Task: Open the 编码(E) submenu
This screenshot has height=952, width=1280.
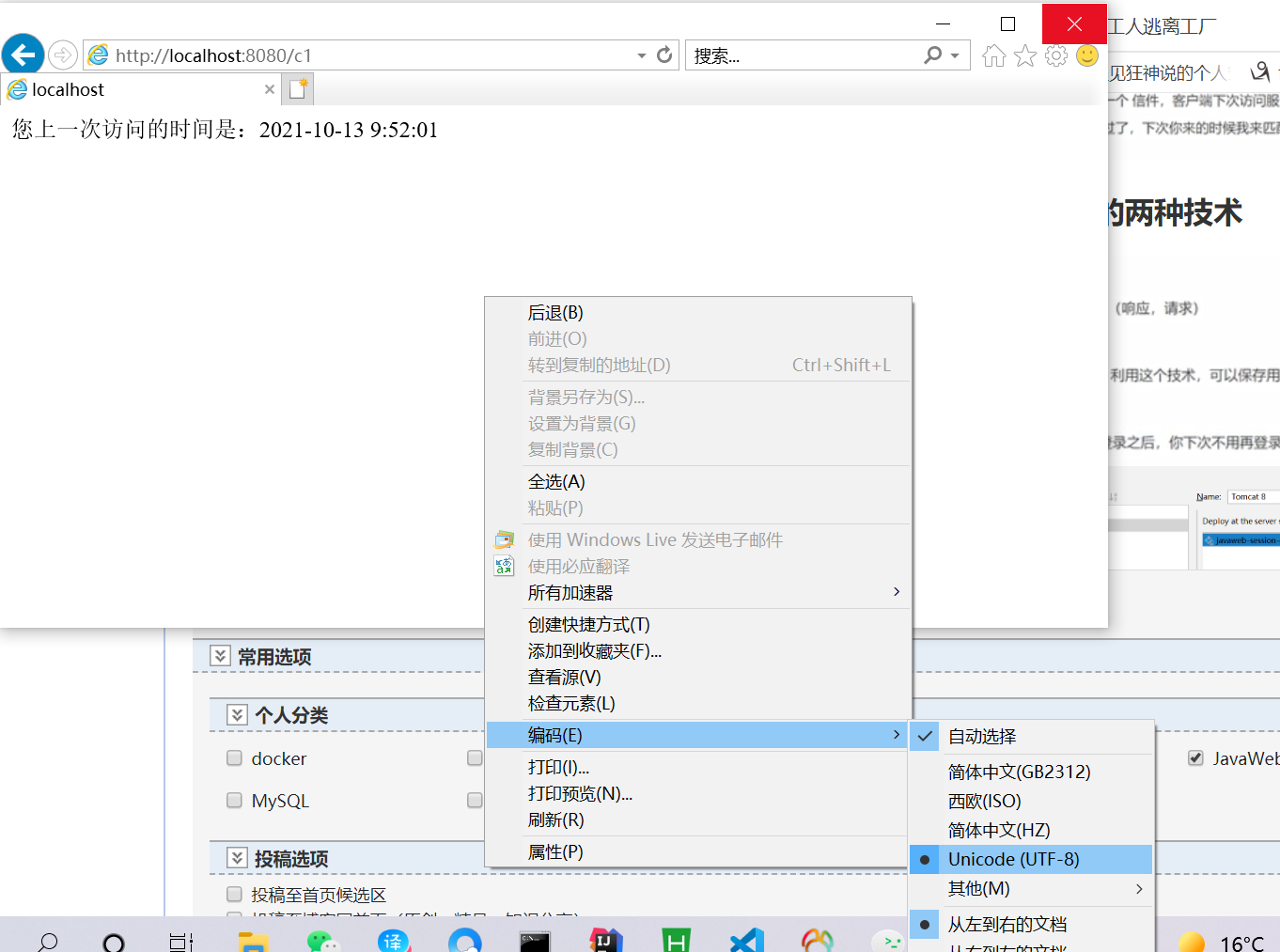Action: click(x=697, y=735)
